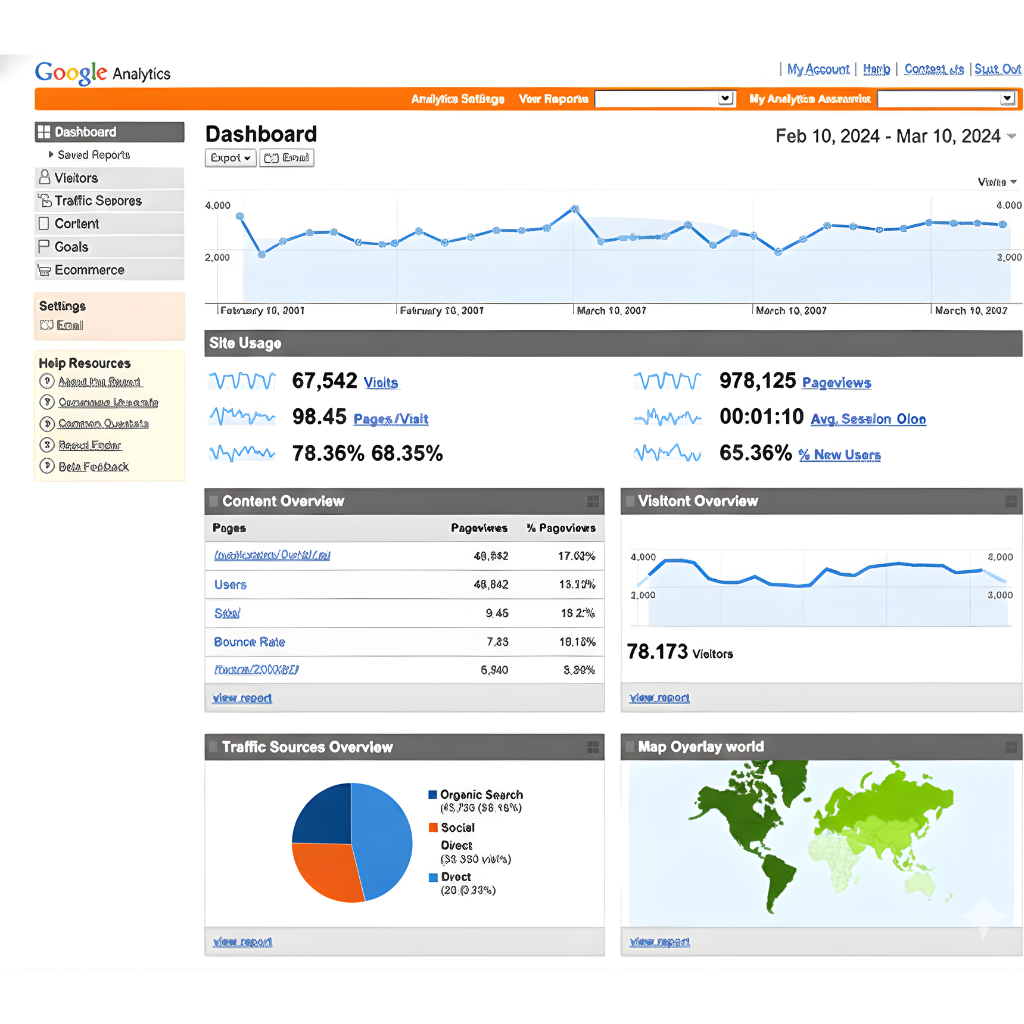Click the Goals flag icon

(44, 246)
